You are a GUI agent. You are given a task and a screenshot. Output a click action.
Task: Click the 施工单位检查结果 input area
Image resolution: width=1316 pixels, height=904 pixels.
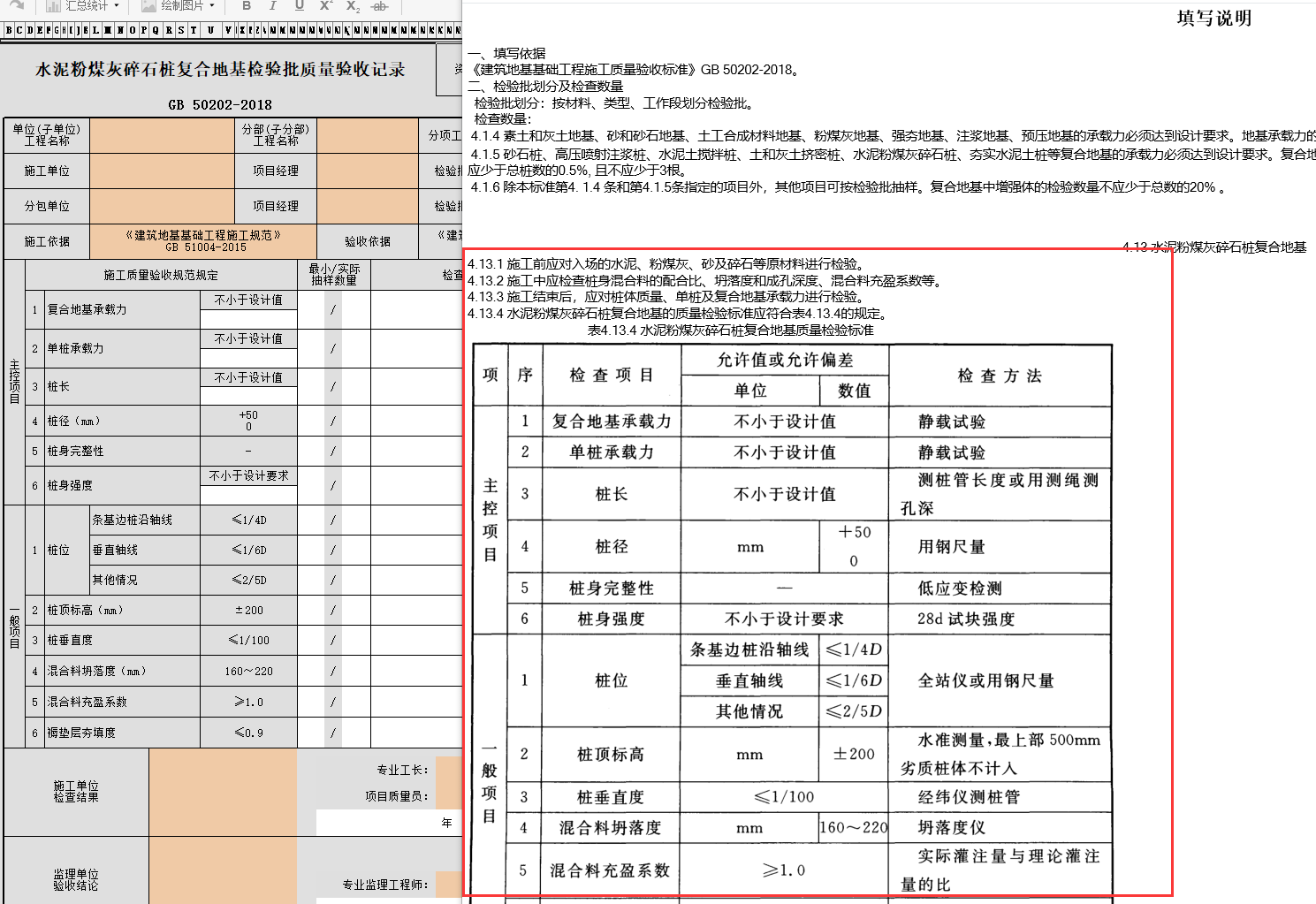point(223,792)
